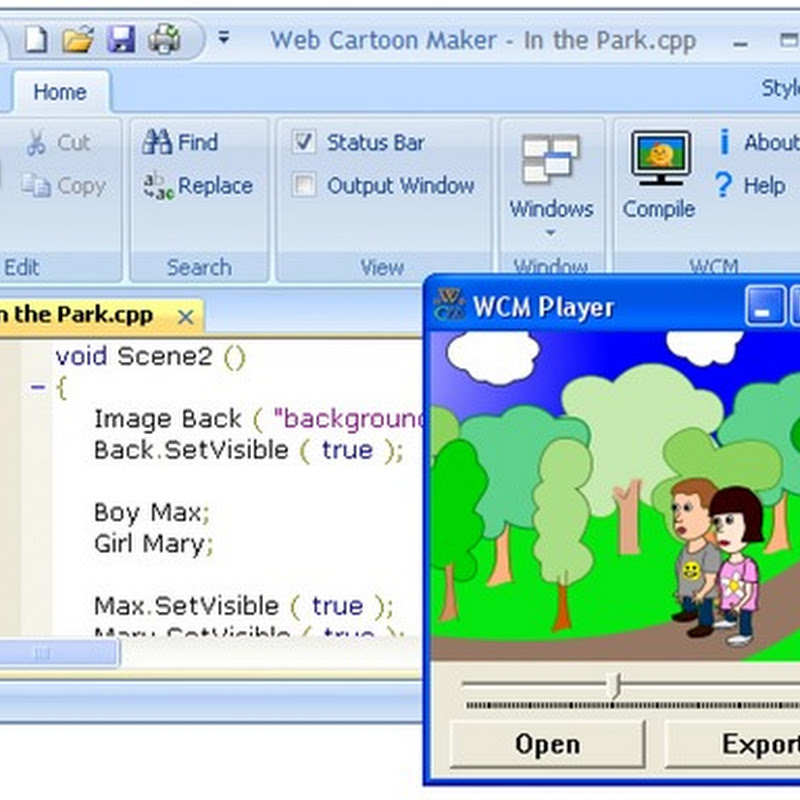Click the Cut command
Screen dimensions: 800x800
pos(58,142)
